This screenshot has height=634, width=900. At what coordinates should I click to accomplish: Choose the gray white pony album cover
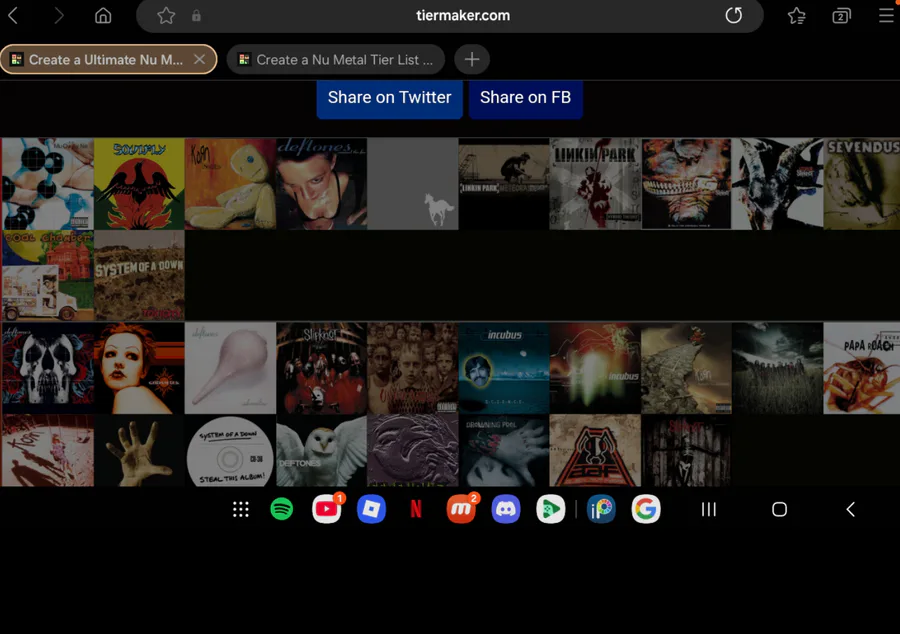(x=413, y=184)
